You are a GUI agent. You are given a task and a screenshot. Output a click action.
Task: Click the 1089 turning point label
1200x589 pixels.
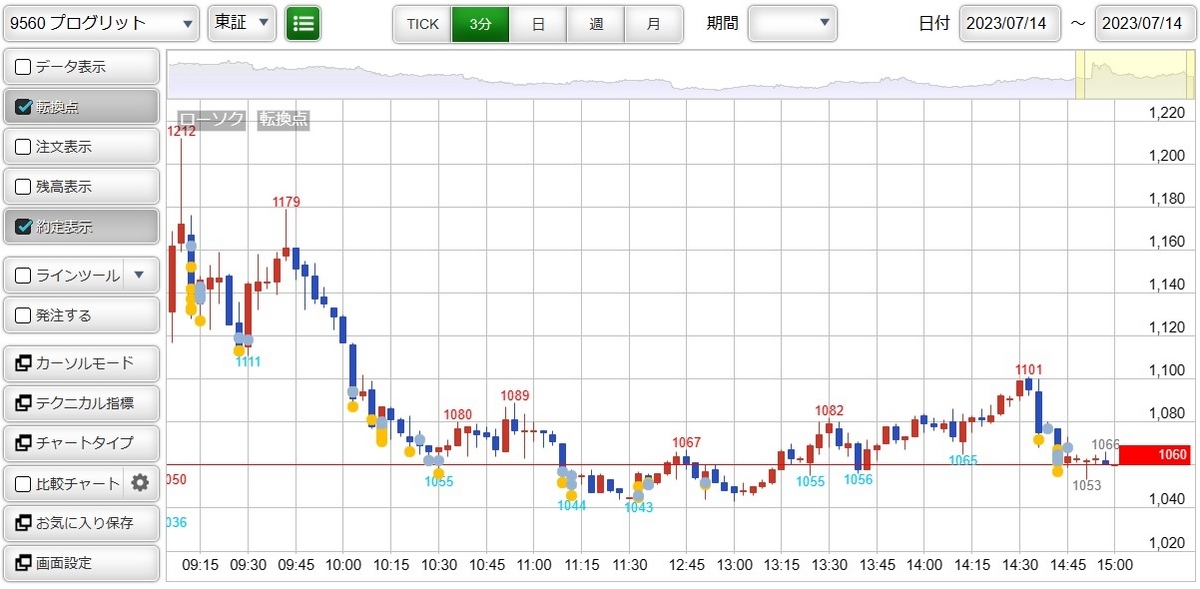515,395
